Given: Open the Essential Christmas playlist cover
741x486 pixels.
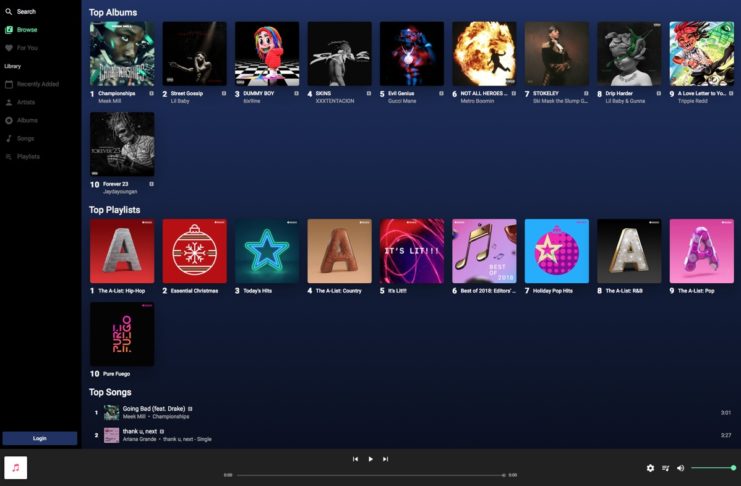Looking at the screenshot, I should [x=194, y=251].
